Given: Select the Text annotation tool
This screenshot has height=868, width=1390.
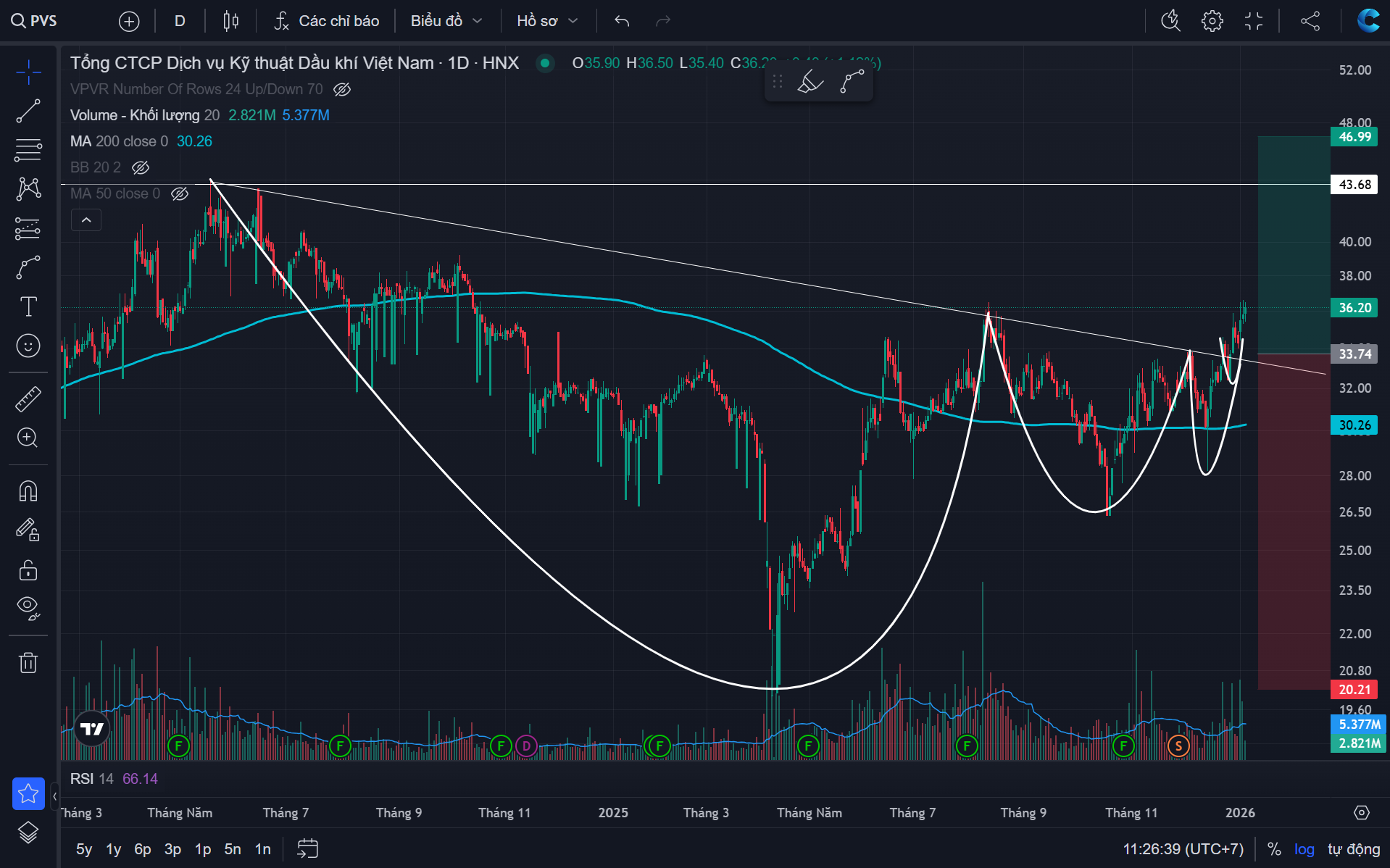Looking at the screenshot, I should click(x=28, y=306).
